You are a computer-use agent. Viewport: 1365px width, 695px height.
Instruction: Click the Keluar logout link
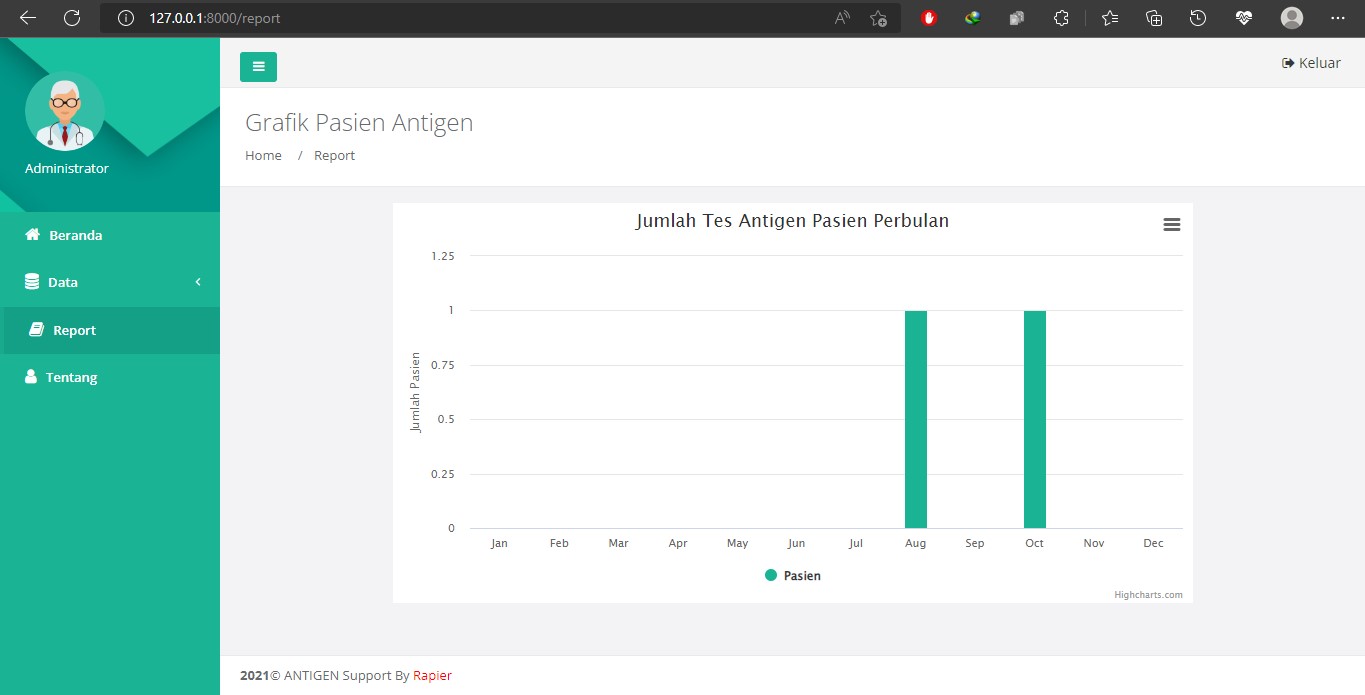click(1311, 63)
